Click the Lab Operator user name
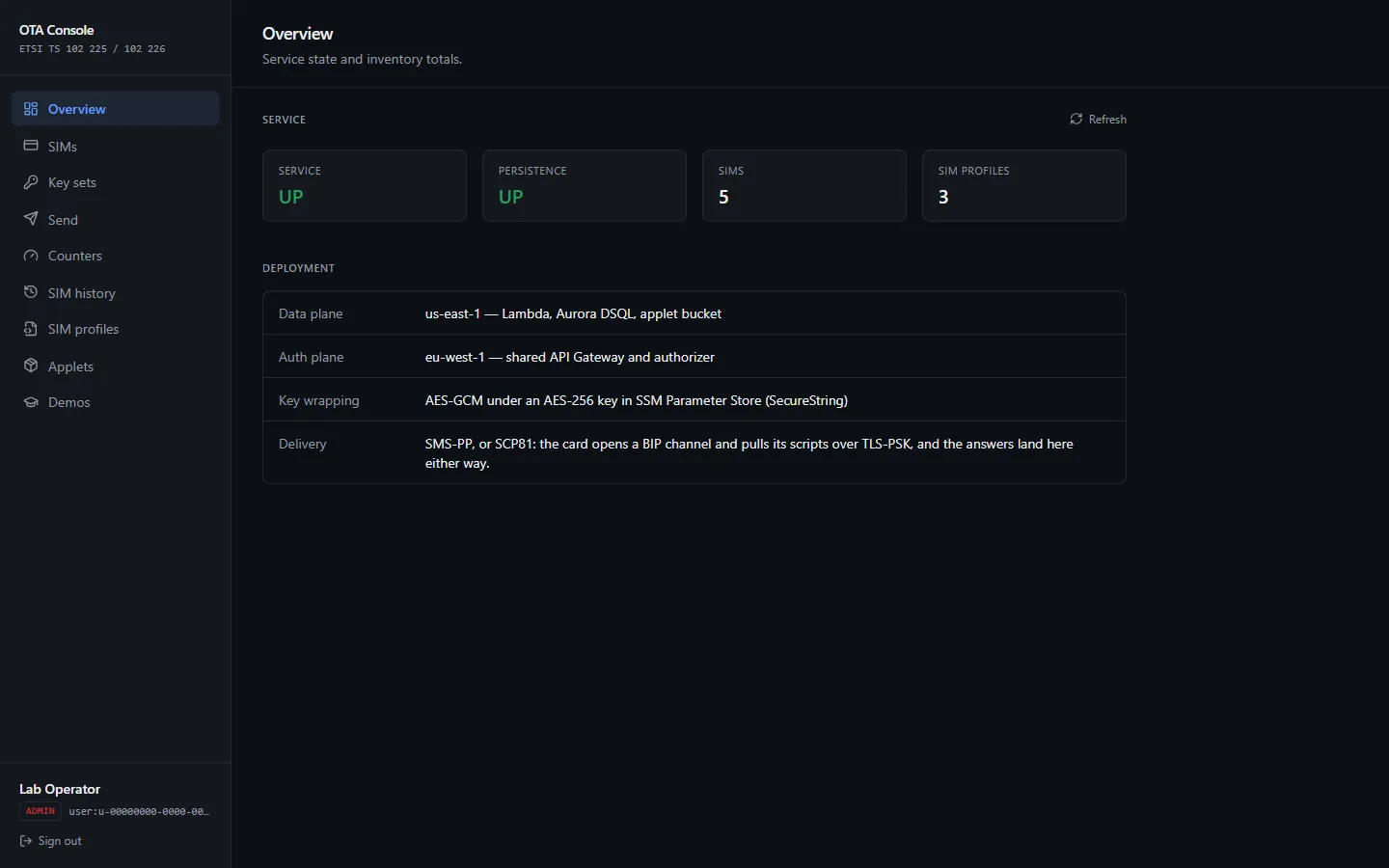 pos(60,789)
